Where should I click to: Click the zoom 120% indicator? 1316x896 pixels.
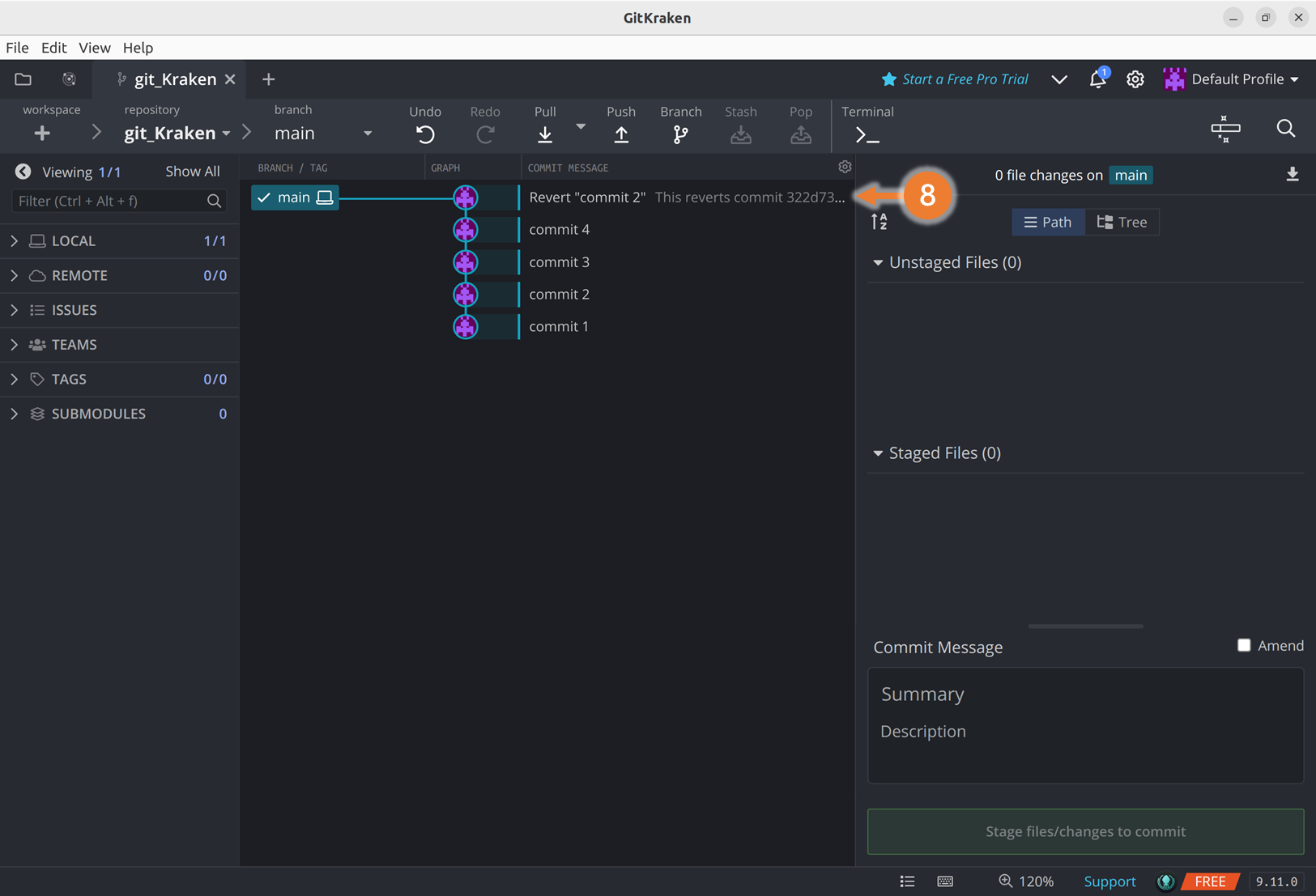click(x=1025, y=881)
